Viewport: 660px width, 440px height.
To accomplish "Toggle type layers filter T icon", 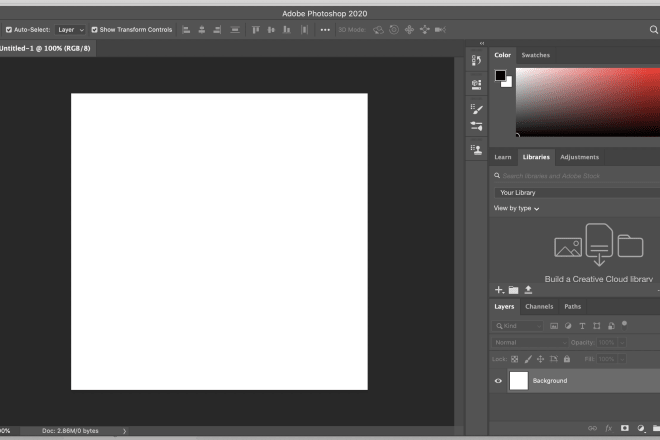I will (x=583, y=326).
